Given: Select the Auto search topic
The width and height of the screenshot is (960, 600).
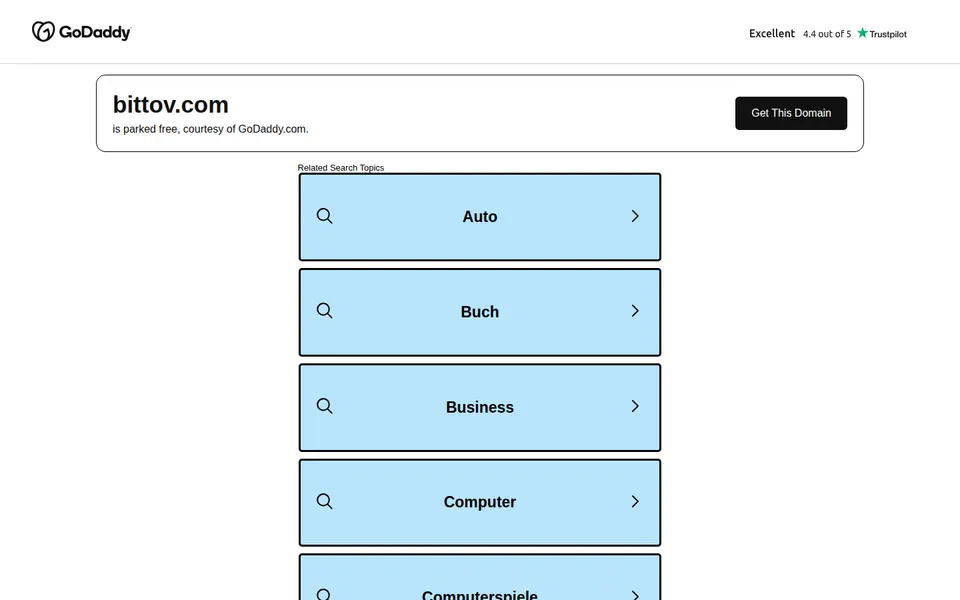Looking at the screenshot, I should point(480,217).
